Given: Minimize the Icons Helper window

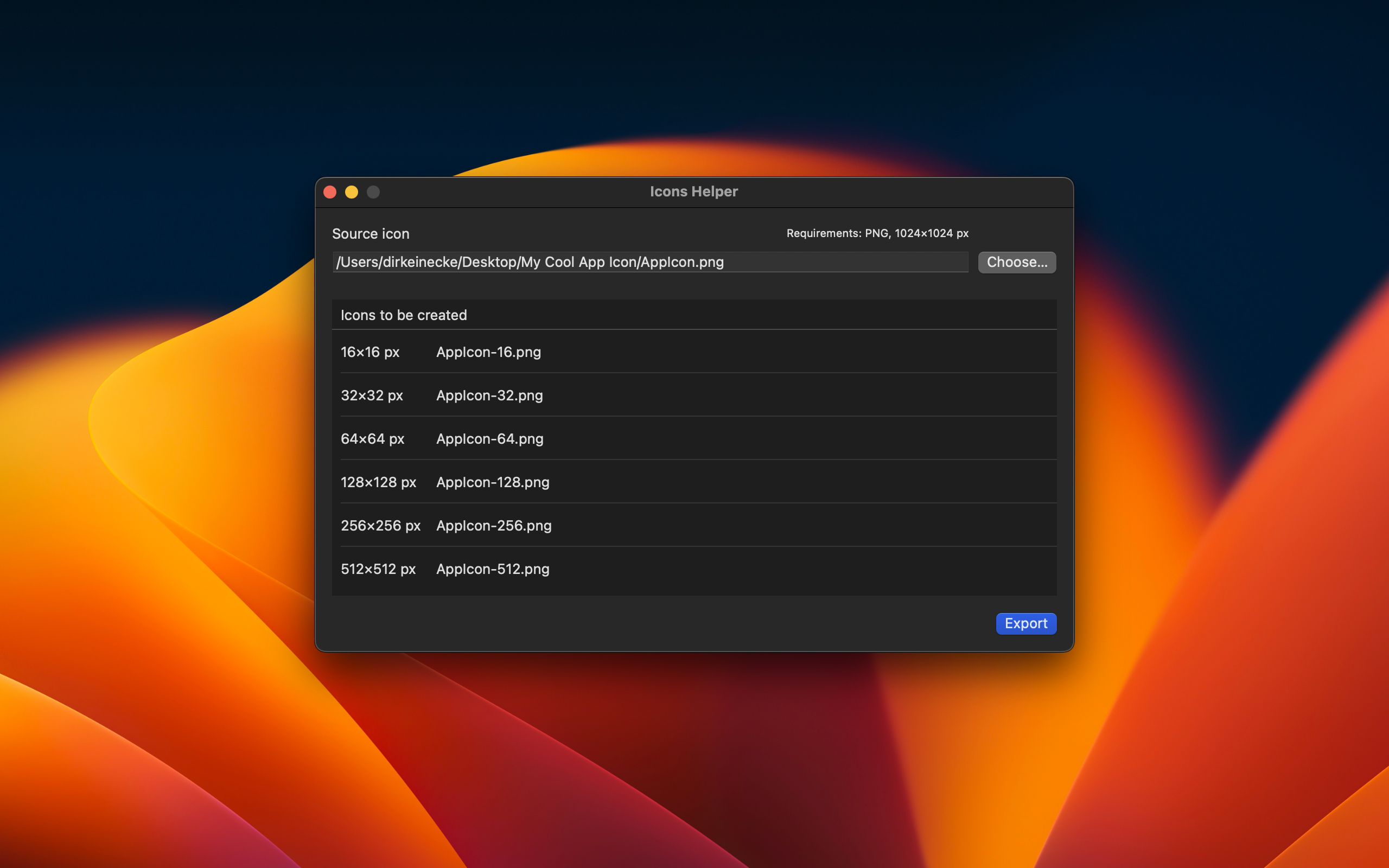Looking at the screenshot, I should [x=352, y=192].
